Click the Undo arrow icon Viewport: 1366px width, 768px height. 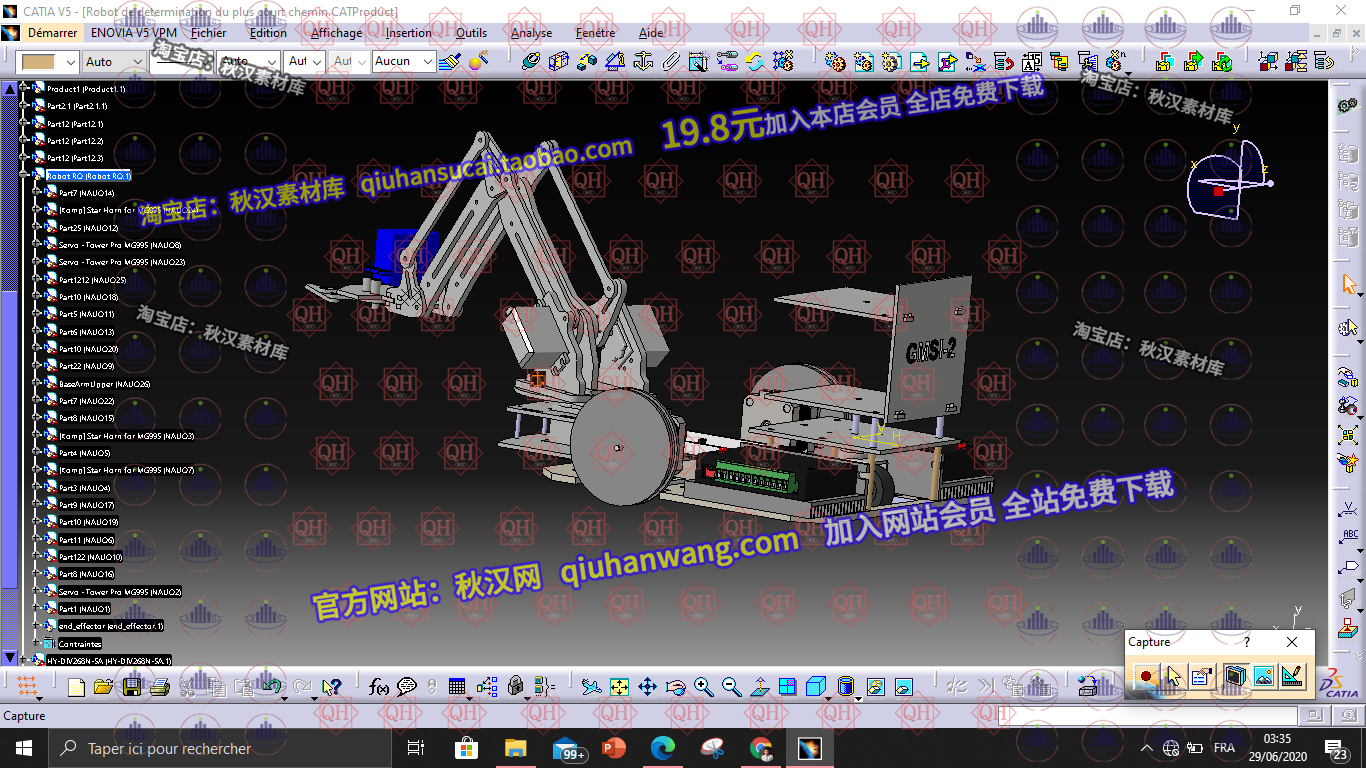[271, 687]
